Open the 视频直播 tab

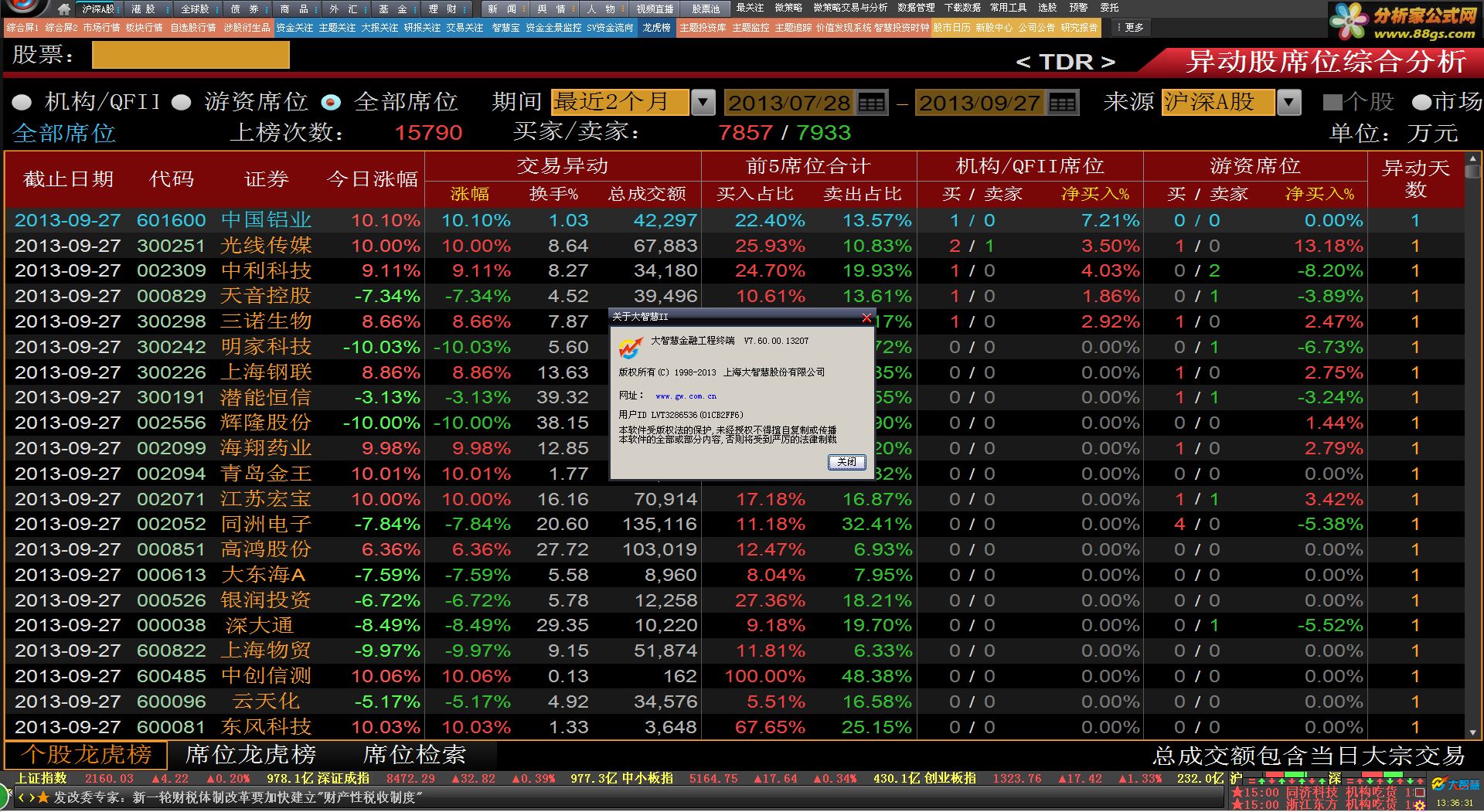pos(655,9)
